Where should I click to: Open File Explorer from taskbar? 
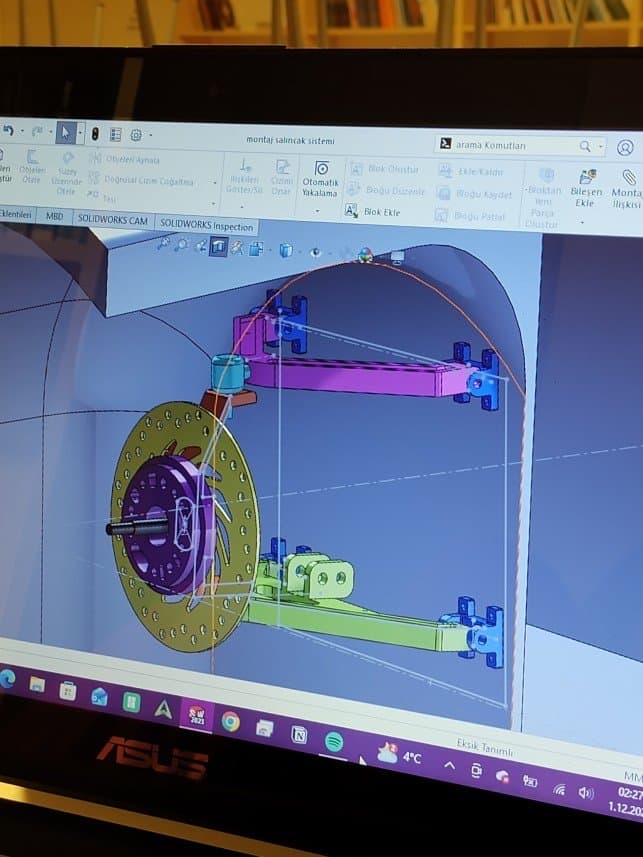pyautogui.click(x=37, y=684)
